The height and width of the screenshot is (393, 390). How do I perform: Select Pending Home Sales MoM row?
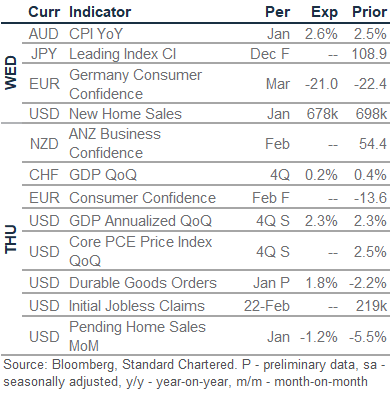coord(206,336)
